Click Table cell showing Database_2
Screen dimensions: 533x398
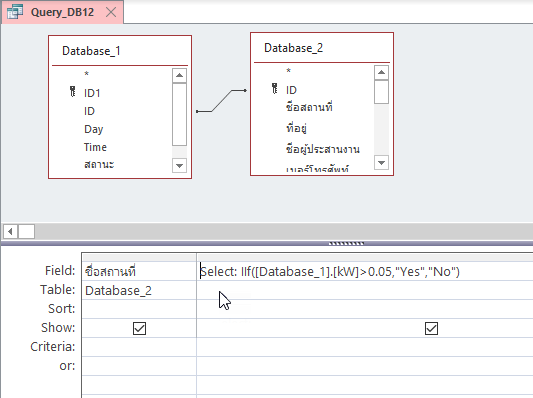139,290
